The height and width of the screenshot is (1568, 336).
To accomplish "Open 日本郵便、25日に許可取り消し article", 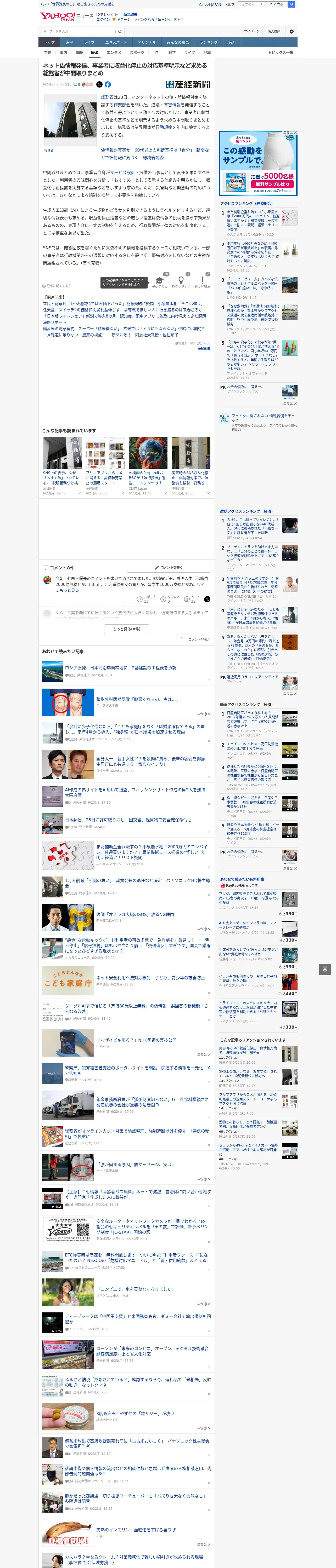I will [128, 820].
